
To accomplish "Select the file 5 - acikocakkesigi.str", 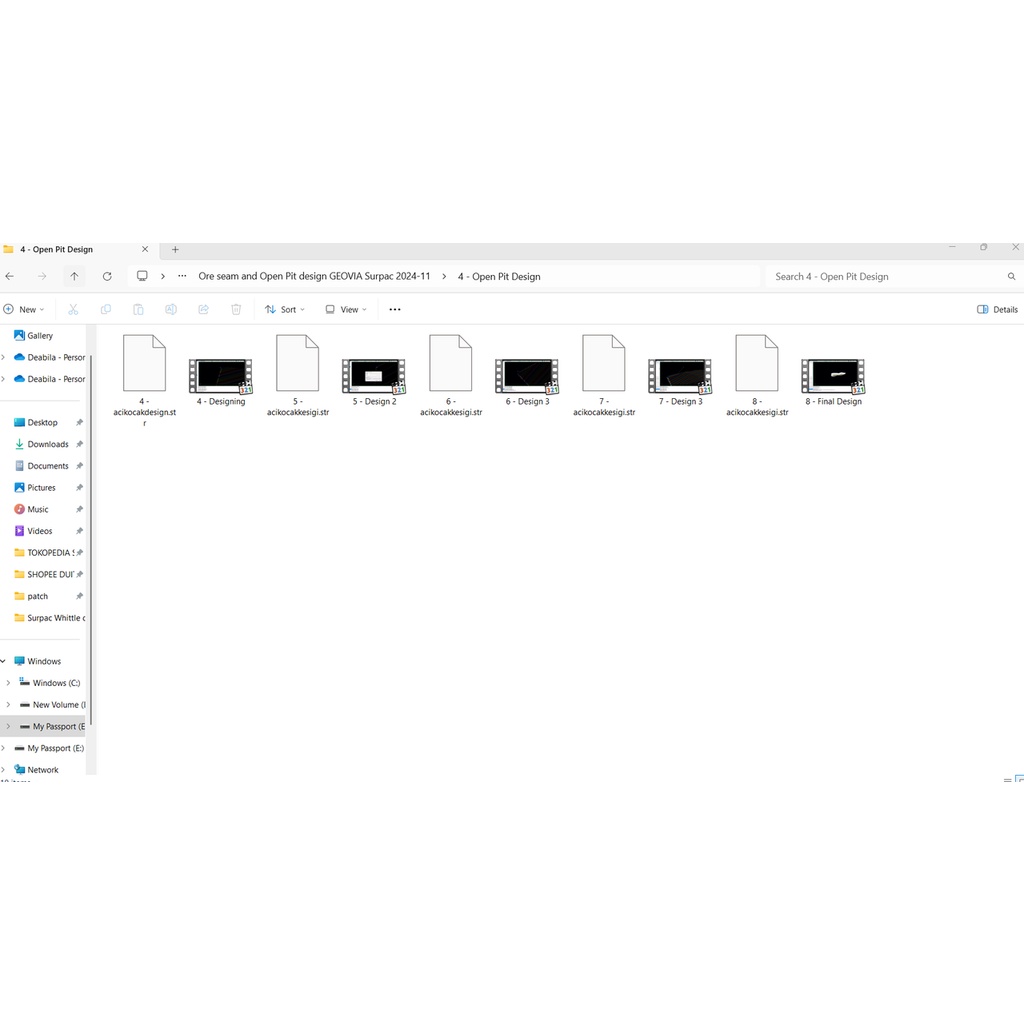I will (x=298, y=376).
